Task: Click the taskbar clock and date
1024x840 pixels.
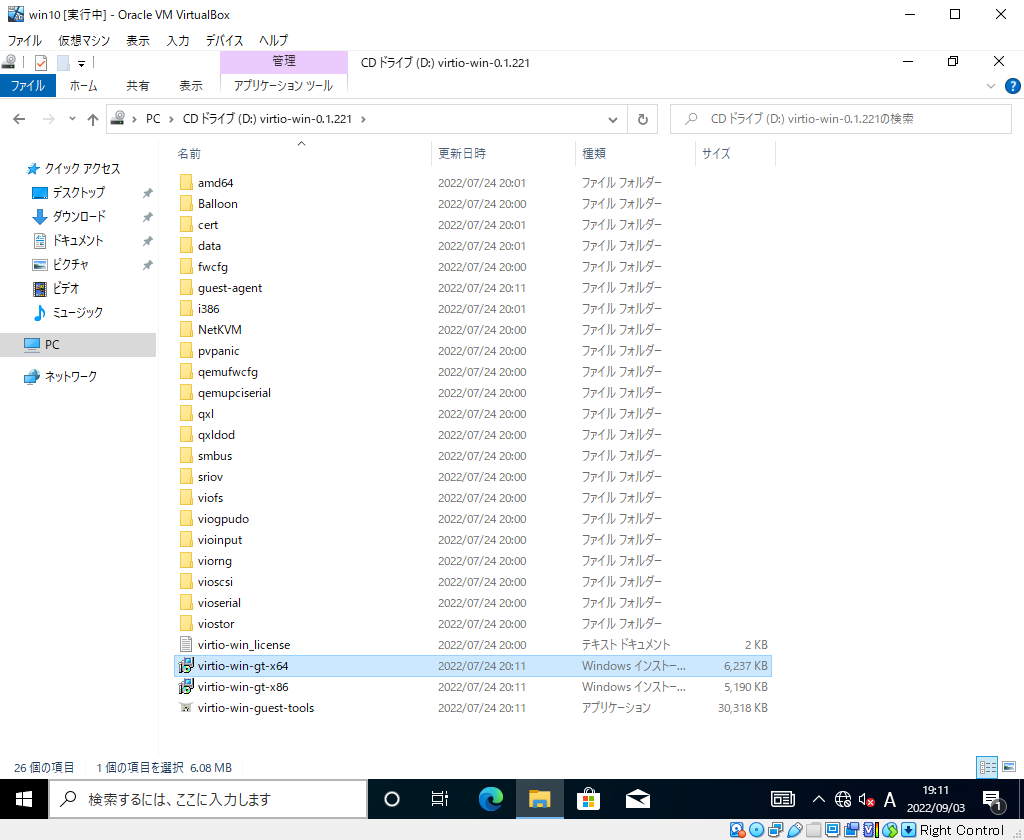Action: (x=935, y=799)
